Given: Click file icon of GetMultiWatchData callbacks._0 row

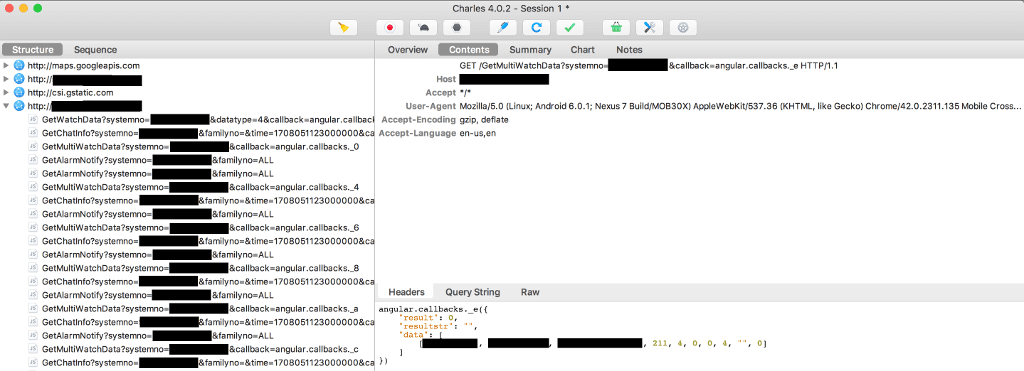Looking at the screenshot, I should [x=33, y=147].
